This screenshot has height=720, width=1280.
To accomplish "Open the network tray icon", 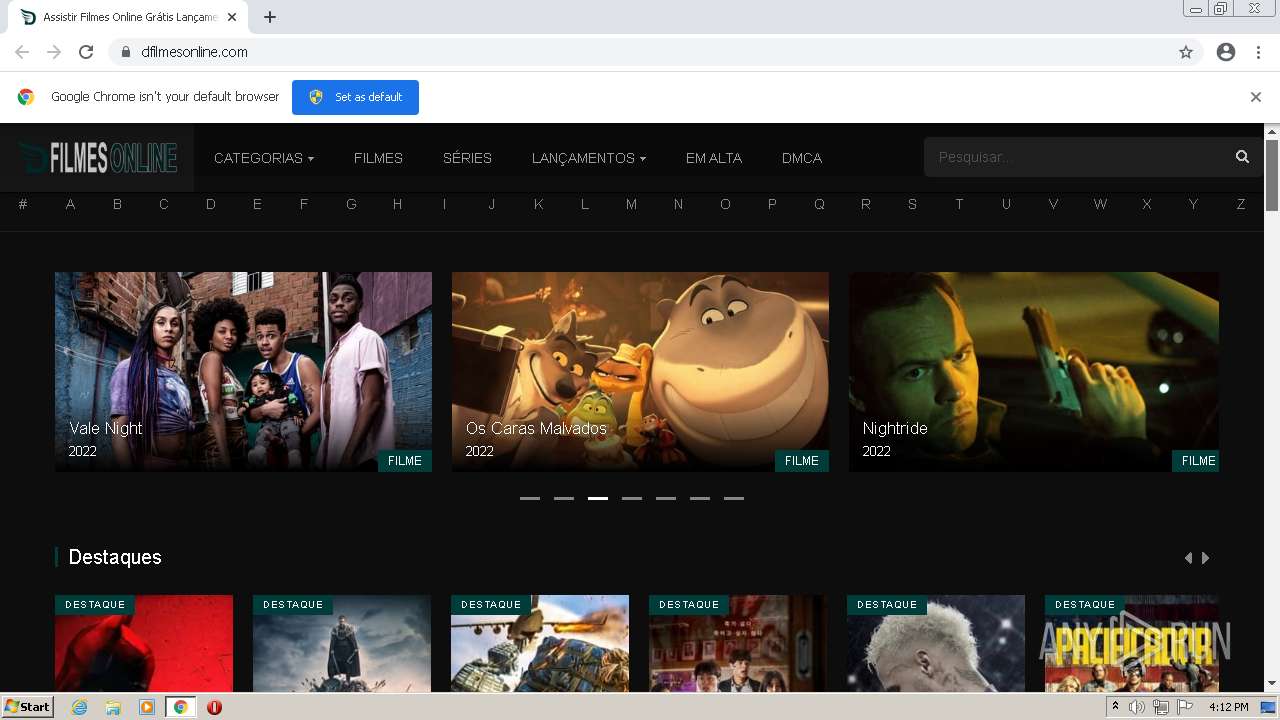I will tap(1161, 707).
